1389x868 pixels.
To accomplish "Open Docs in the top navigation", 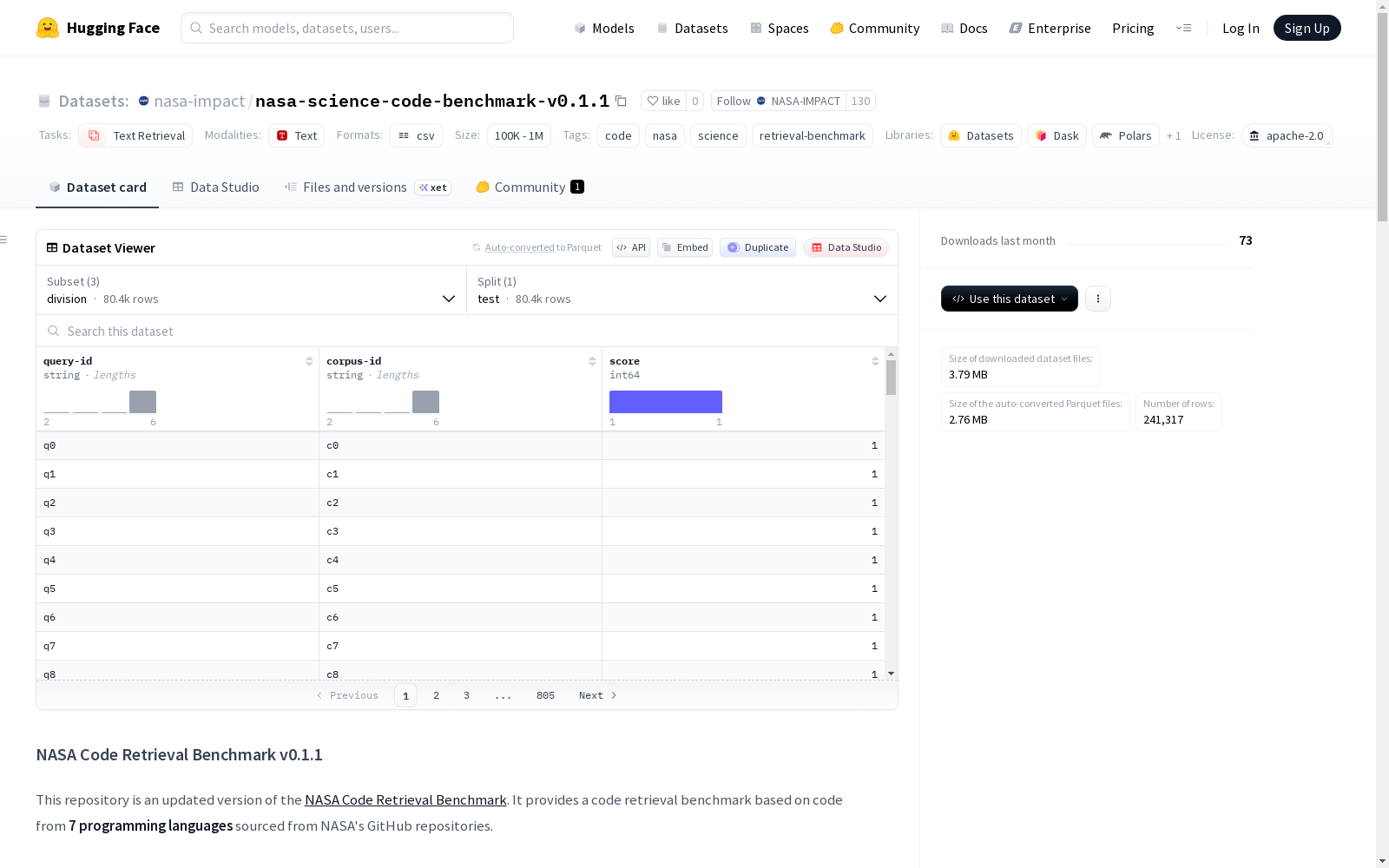I will coord(964,28).
